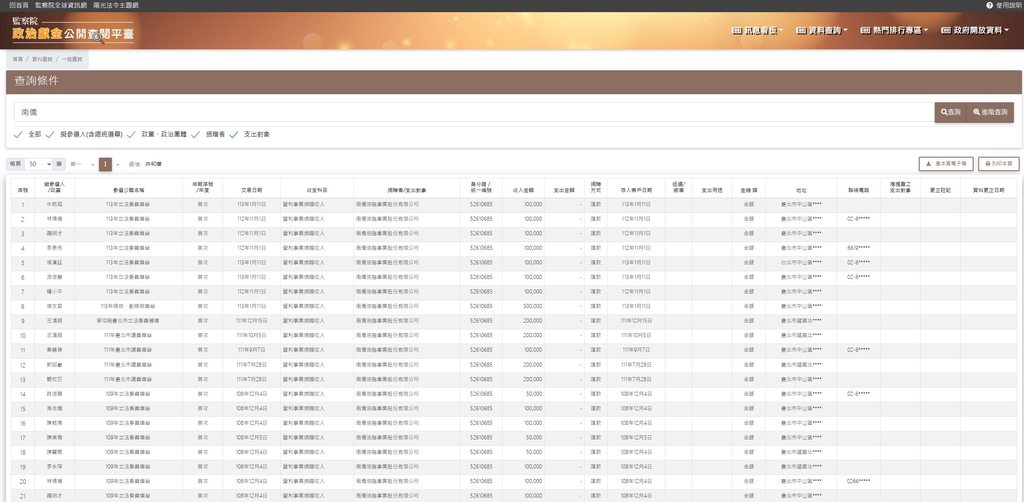Screen dimensions: 1024x502
Task: Click the 查詢條件 panel header
Action: coord(515,82)
